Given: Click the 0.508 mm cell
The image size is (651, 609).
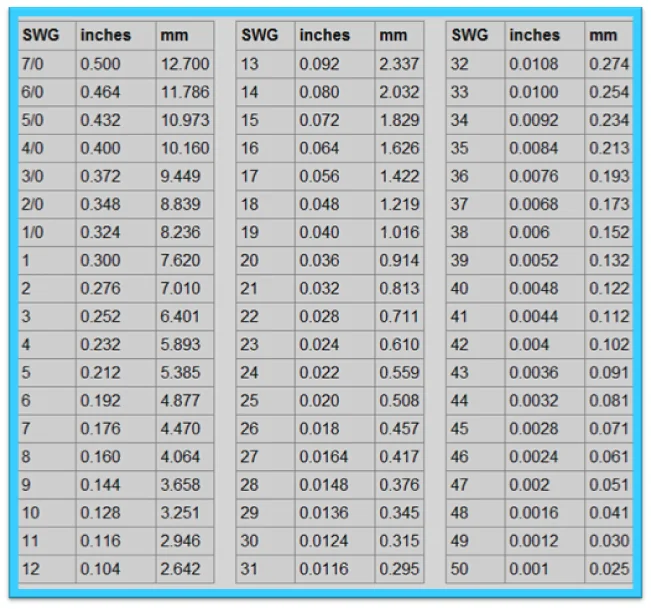Looking at the screenshot, I should point(399,401).
